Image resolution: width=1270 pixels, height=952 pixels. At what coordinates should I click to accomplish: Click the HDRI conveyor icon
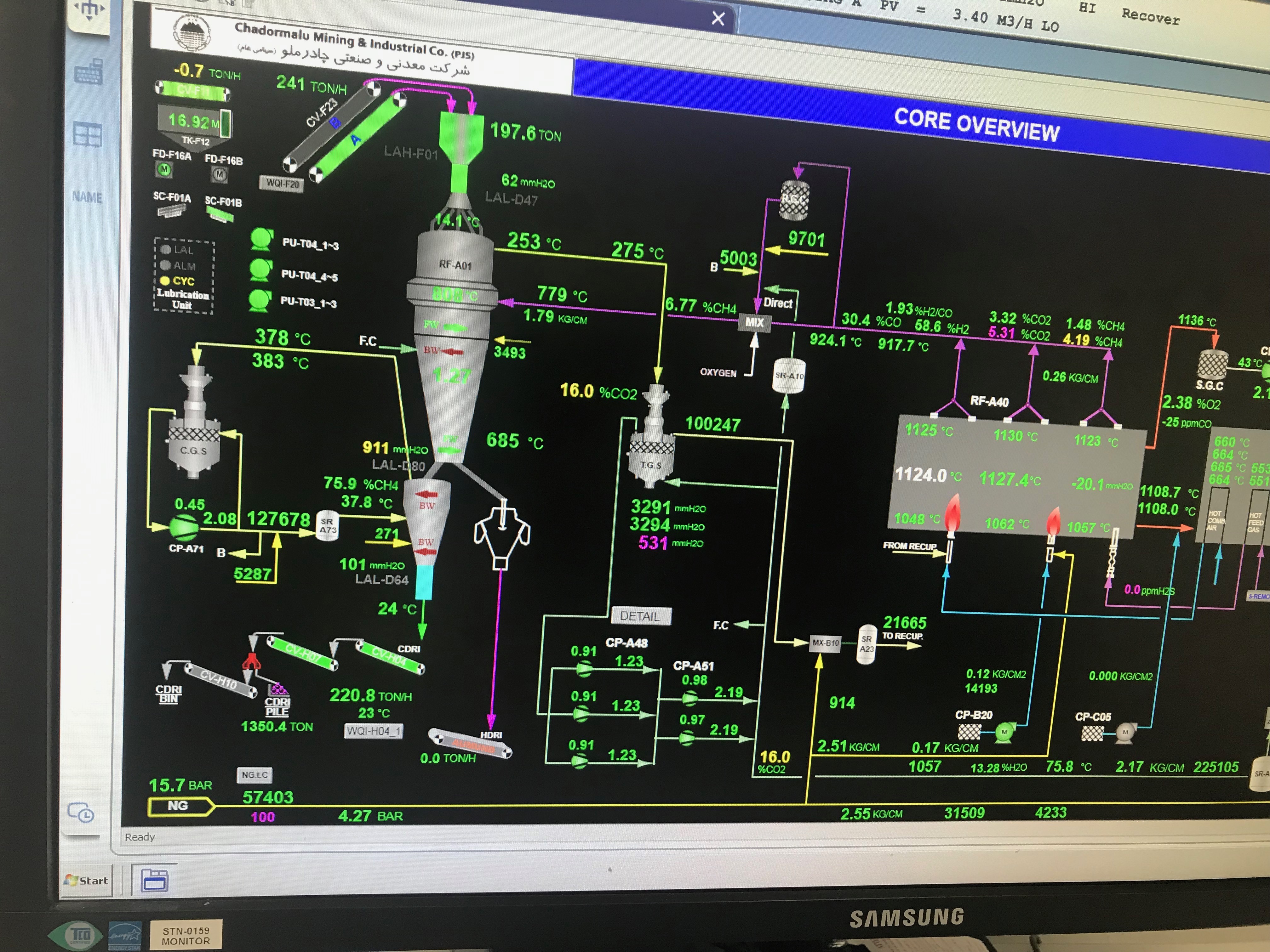point(470,744)
